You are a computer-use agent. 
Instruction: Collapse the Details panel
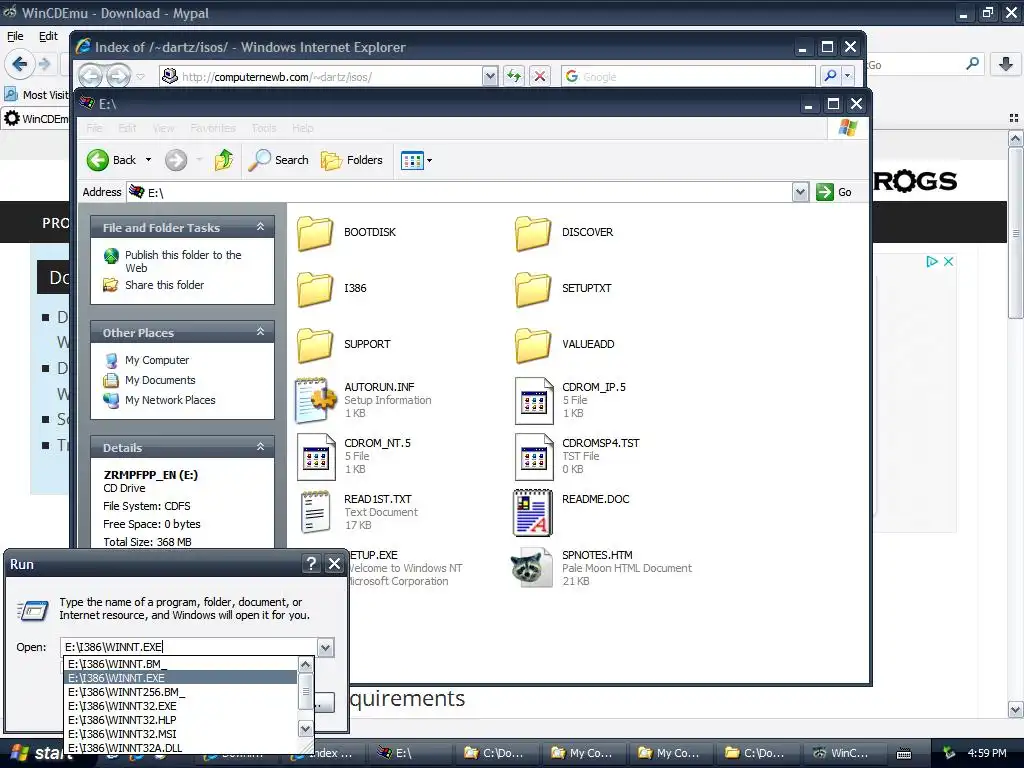260,447
